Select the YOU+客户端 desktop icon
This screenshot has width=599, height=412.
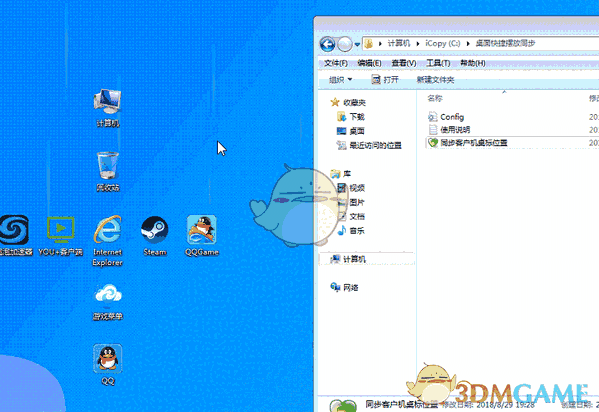point(60,235)
